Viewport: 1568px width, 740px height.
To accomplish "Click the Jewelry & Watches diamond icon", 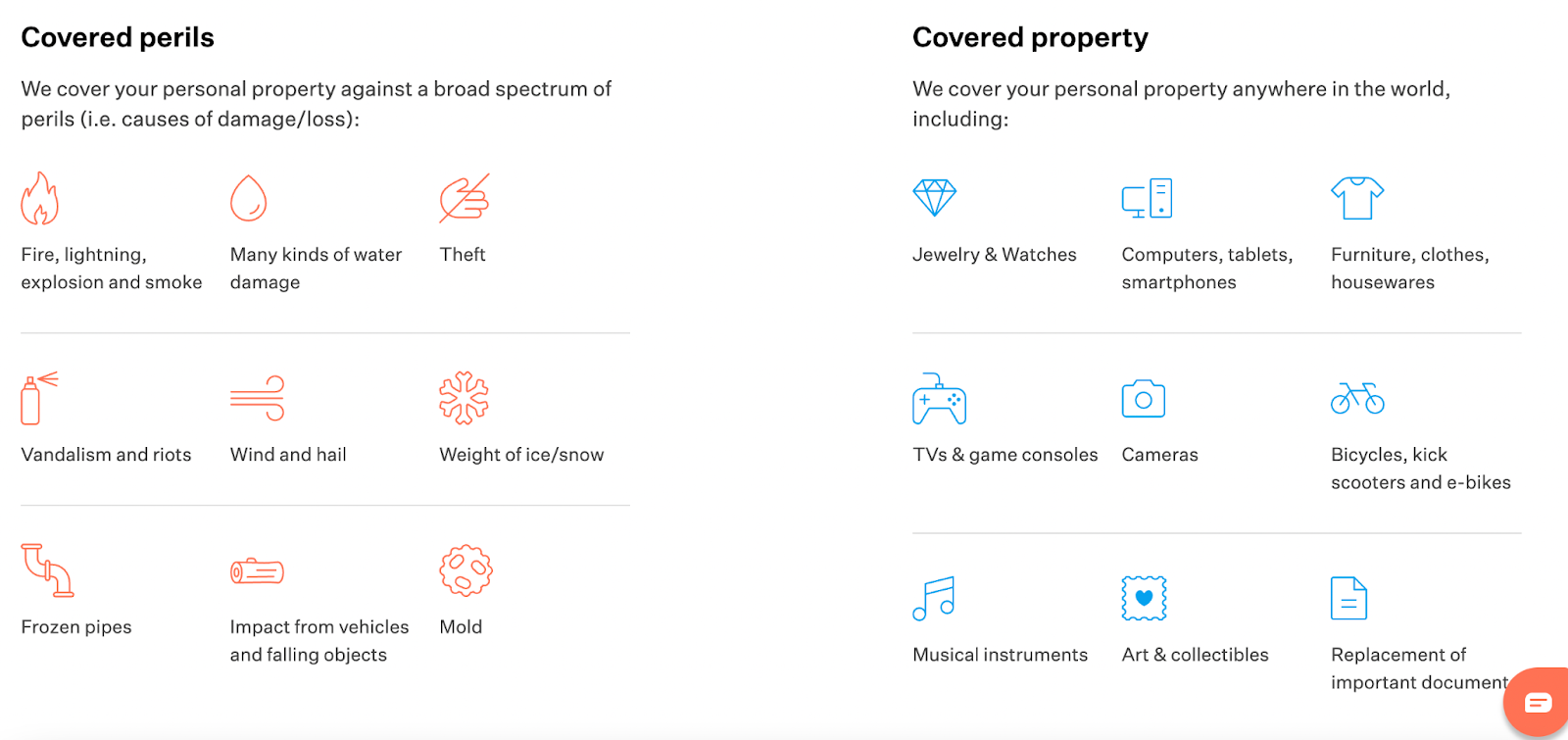I will click(x=936, y=196).
